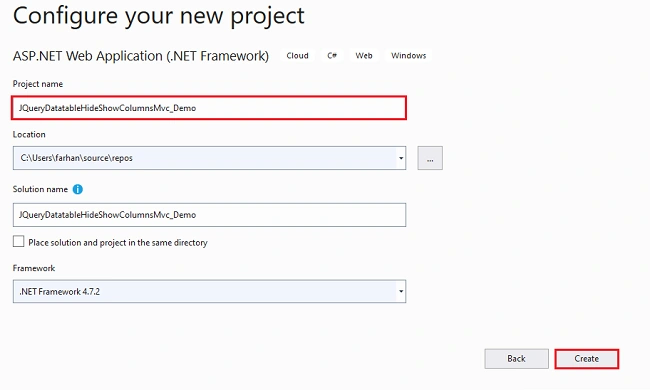Click the Windows tag
Viewport: 650px width, 390px height.
tap(408, 56)
